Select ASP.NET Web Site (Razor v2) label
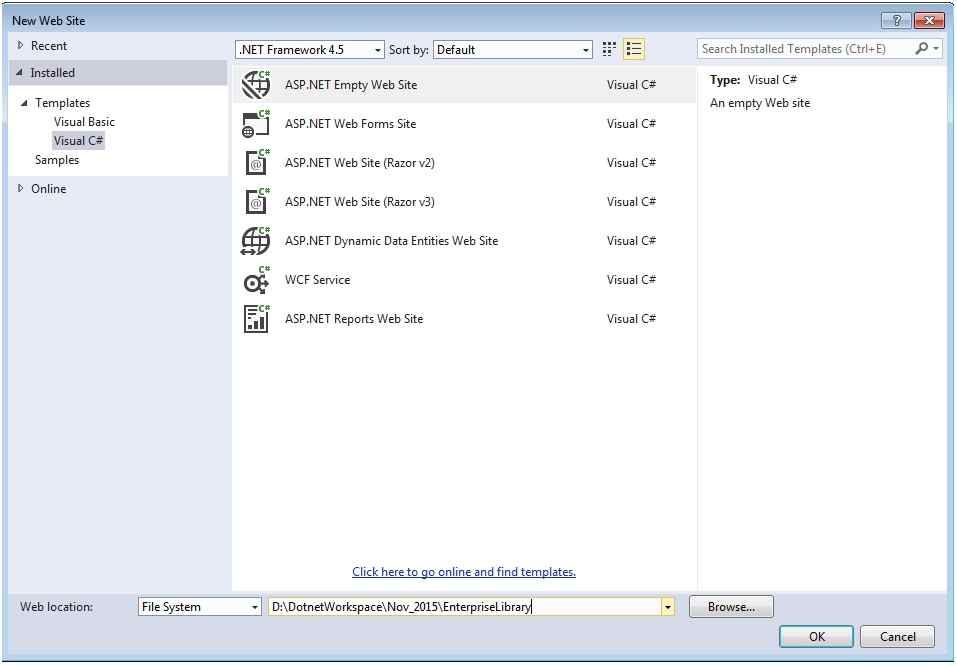The width and height of the screenshot is (957, 666). [x=359, y=163]
